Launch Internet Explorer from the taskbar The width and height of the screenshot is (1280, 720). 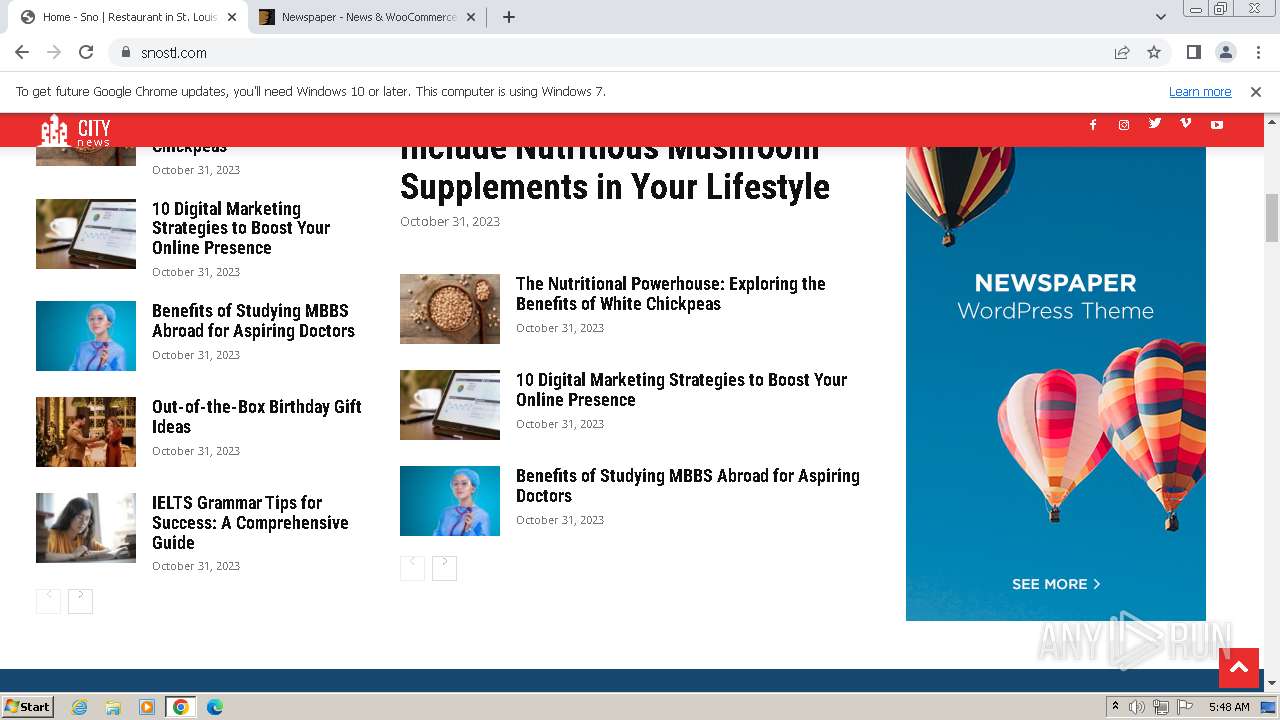[x=80, y=707]
